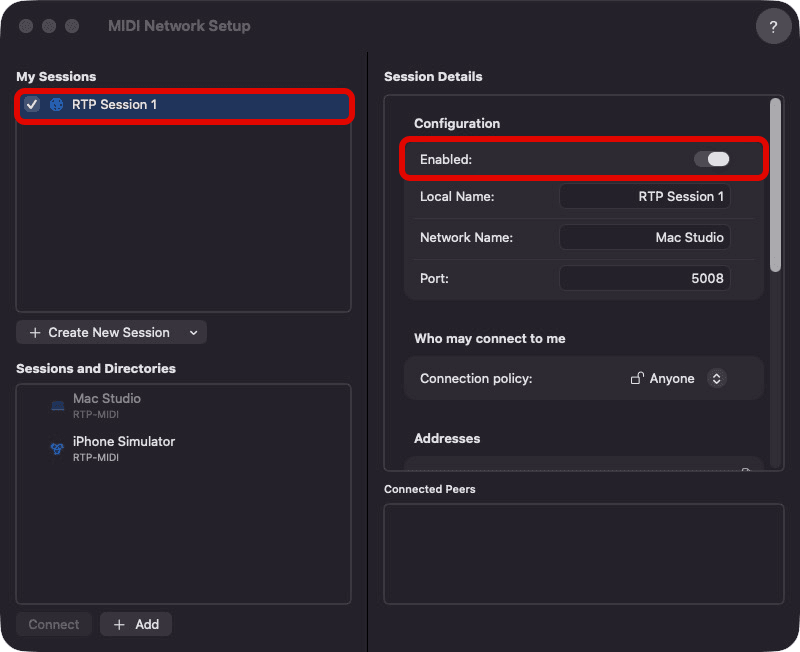The width and height of the screenshot is (800, 652).
Task: Click the Connection policy label
Action: pyautogui.click(x=476, y=379)
